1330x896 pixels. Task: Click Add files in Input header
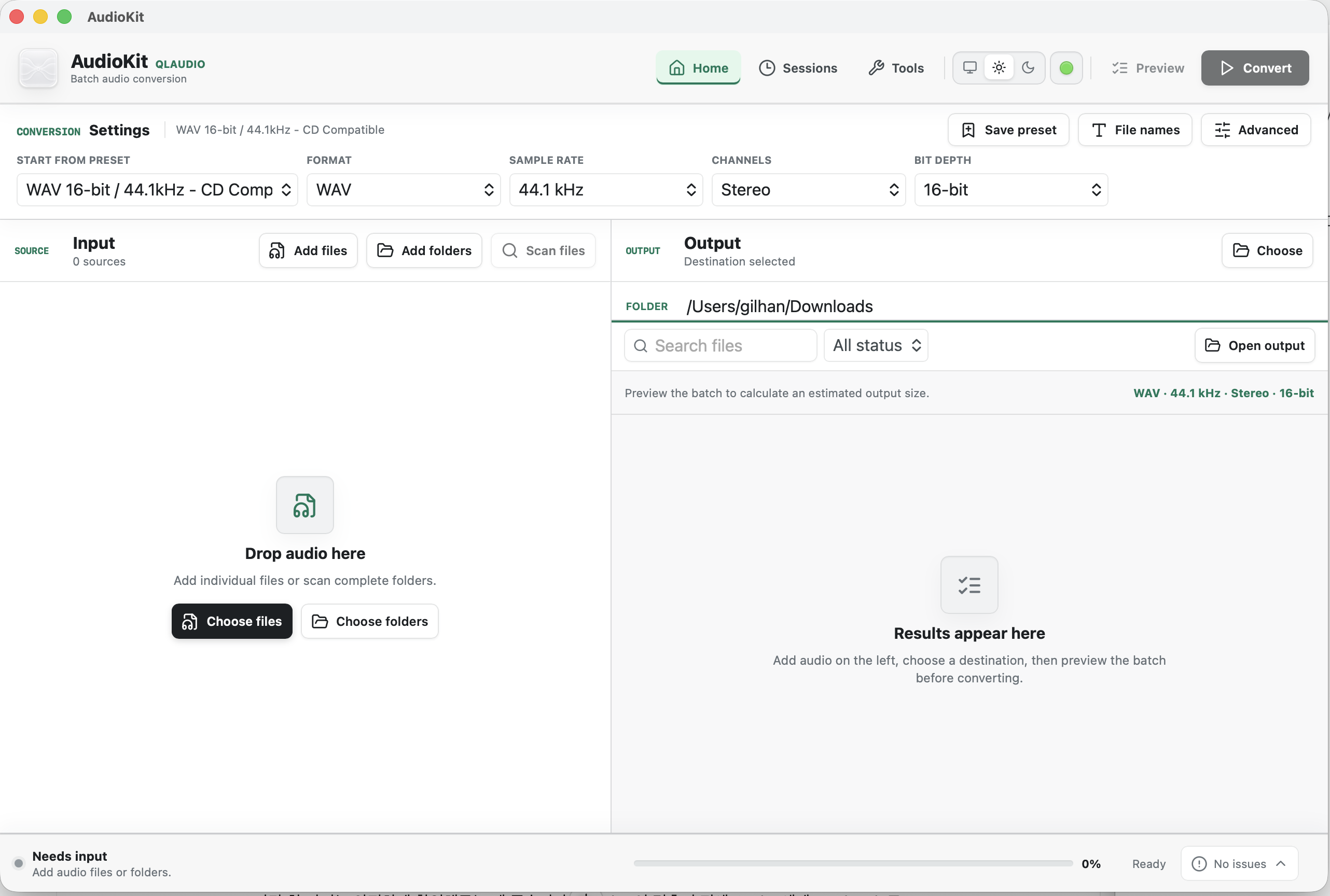click(309, 250)
